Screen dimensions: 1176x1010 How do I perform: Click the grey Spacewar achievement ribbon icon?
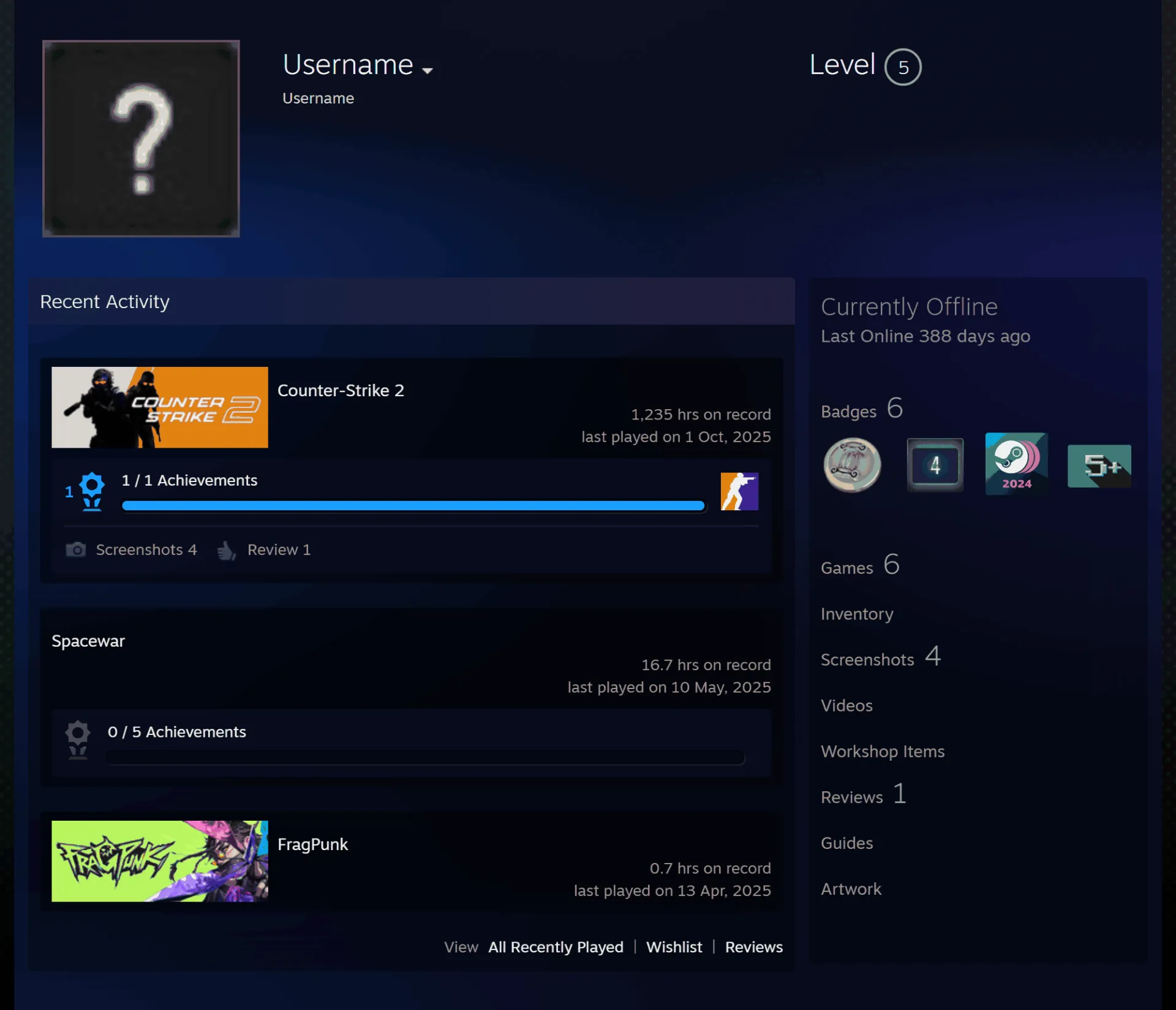pyautogui.click(x=78, y=740)
